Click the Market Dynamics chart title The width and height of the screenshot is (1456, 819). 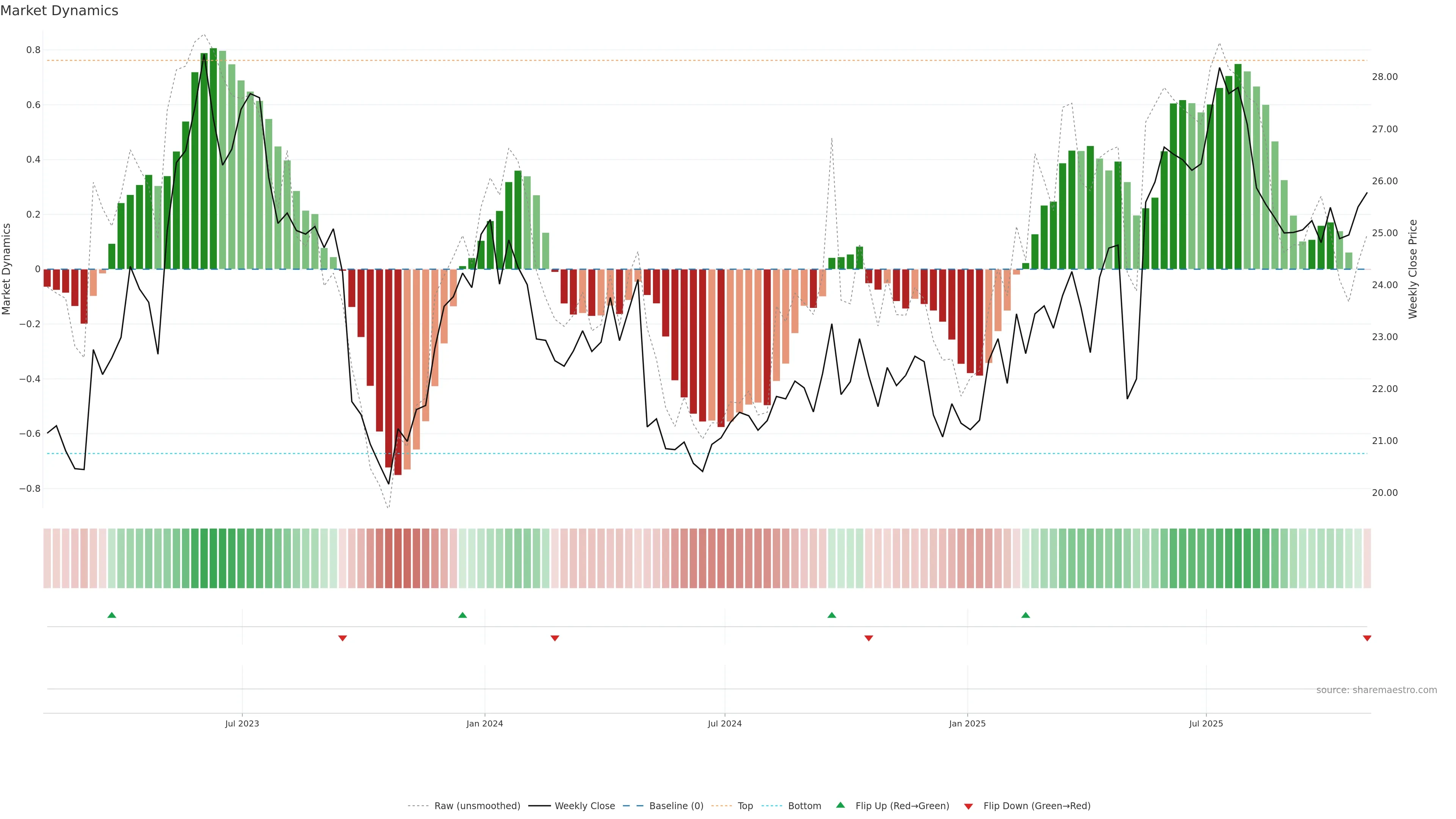60,11
